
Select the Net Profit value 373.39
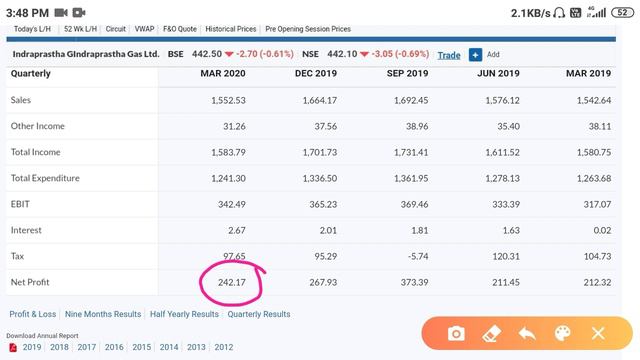[x=414, y=282]
